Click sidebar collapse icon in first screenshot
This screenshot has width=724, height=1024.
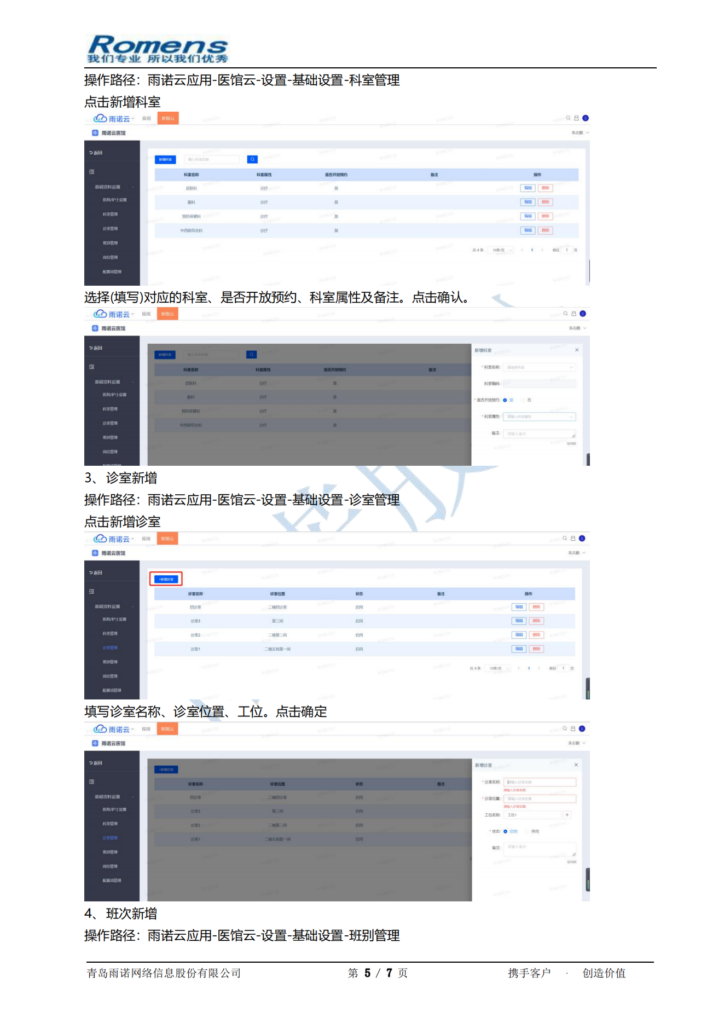91,172
